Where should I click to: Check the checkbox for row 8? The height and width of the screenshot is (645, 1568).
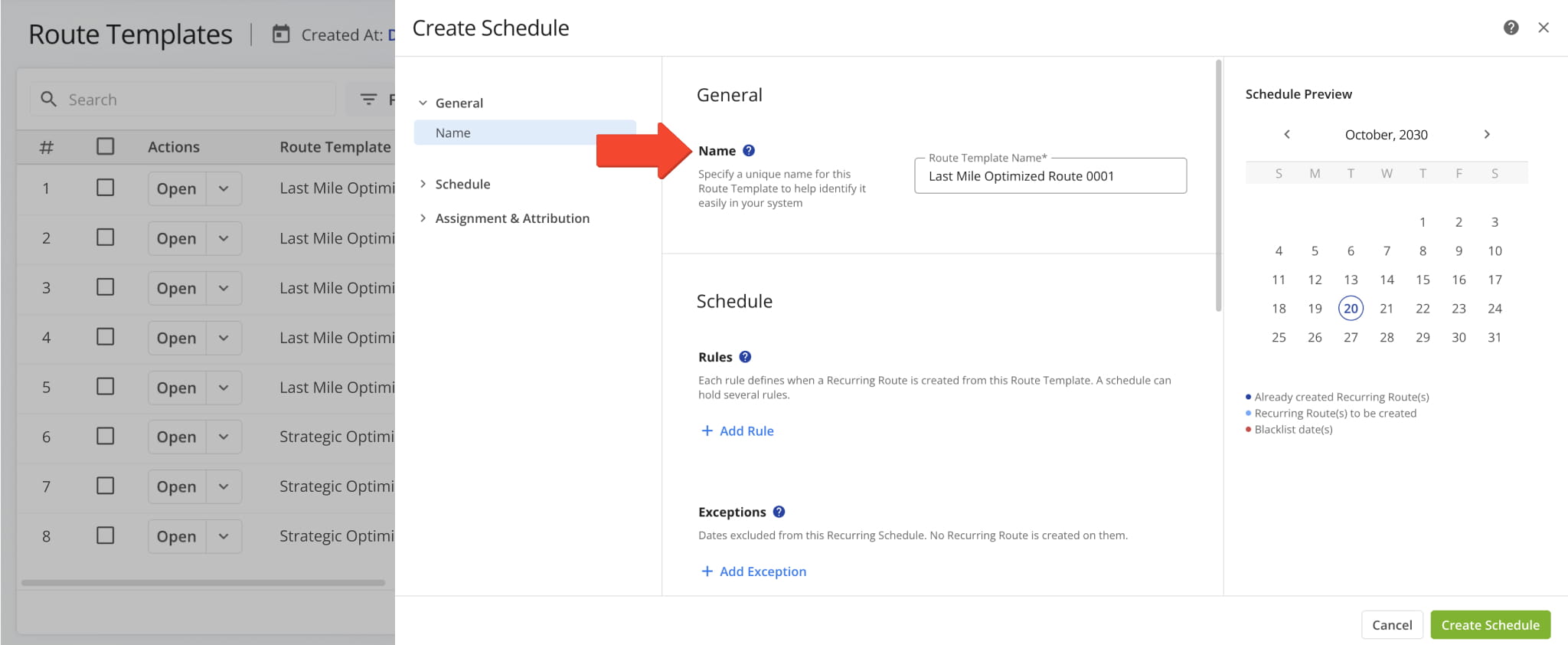pyautogui.click(x=106, y=535)
